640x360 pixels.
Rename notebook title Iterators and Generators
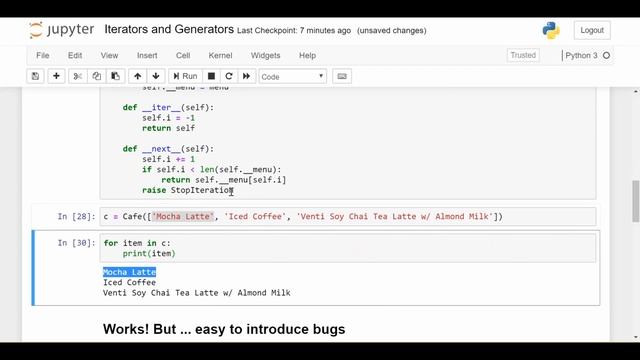click(x=169, y=29)
